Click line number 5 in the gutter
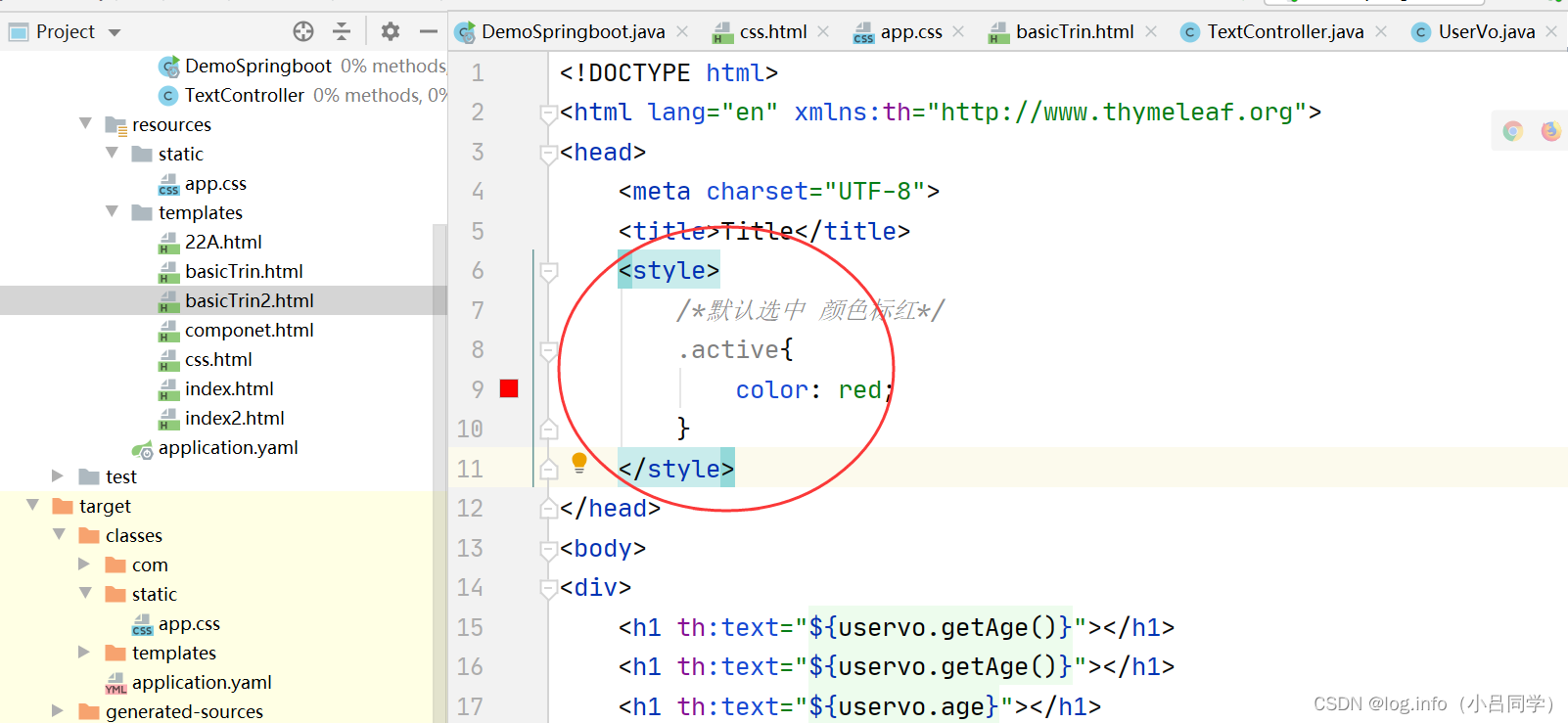 click(478, 231)
